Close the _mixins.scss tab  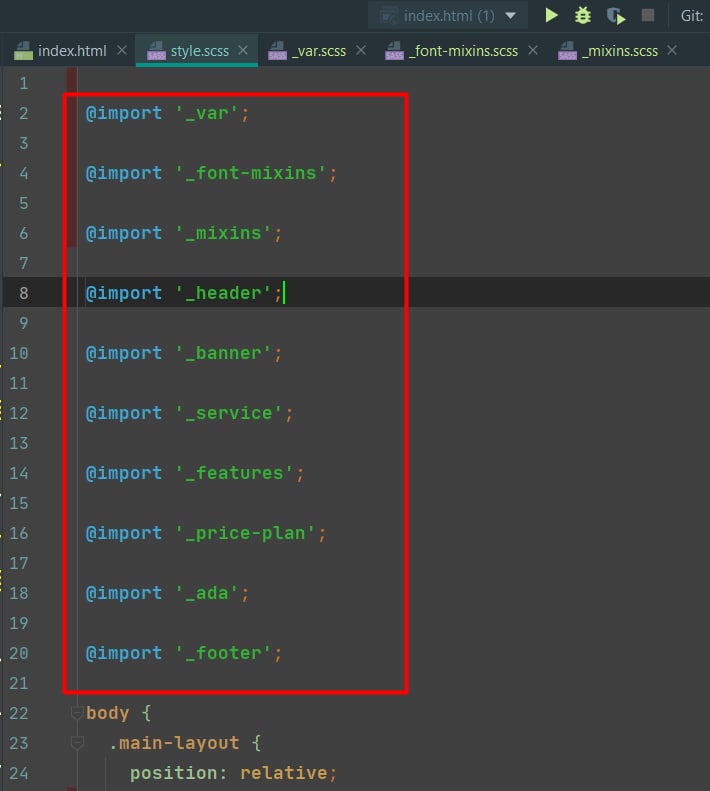coord(672,50)
